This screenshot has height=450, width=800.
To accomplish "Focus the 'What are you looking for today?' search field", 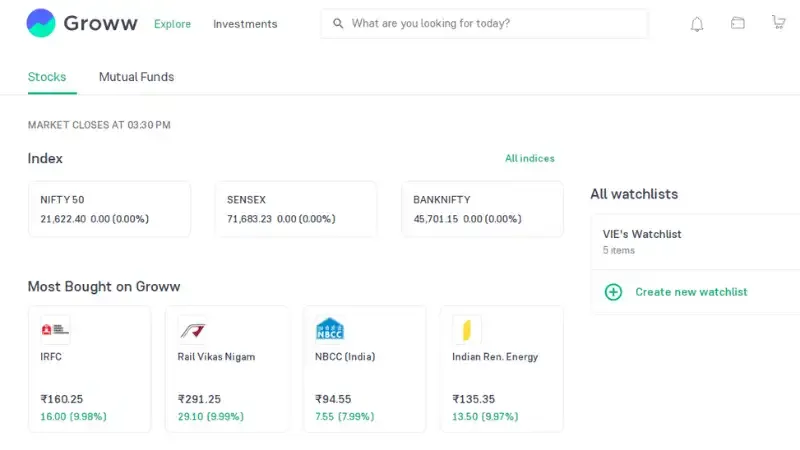I will [x=485, y=23].
